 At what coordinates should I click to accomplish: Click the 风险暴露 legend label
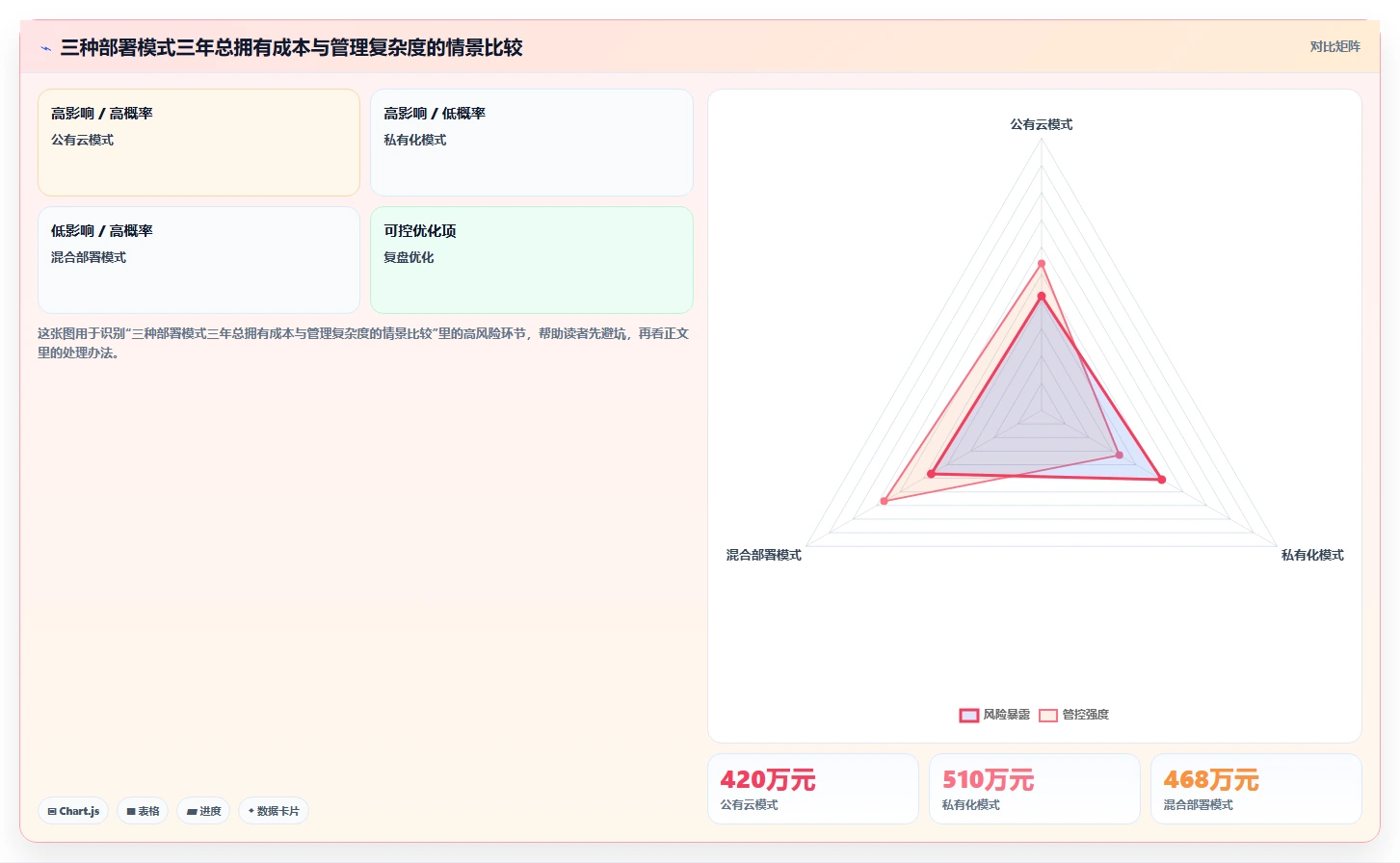tap(1006, 715)
